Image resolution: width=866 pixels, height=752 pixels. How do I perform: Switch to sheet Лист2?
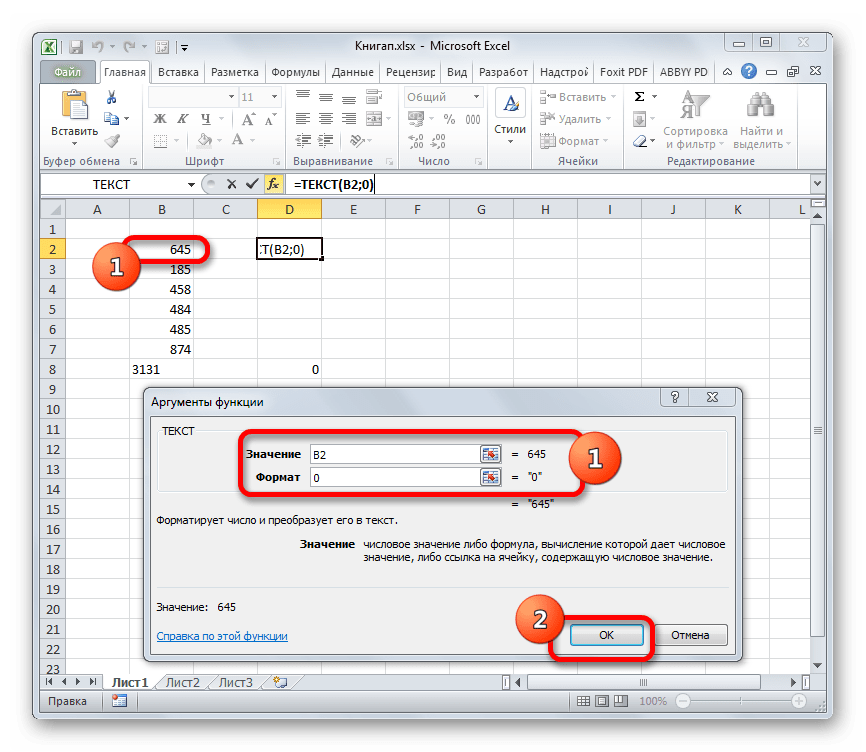182,682
